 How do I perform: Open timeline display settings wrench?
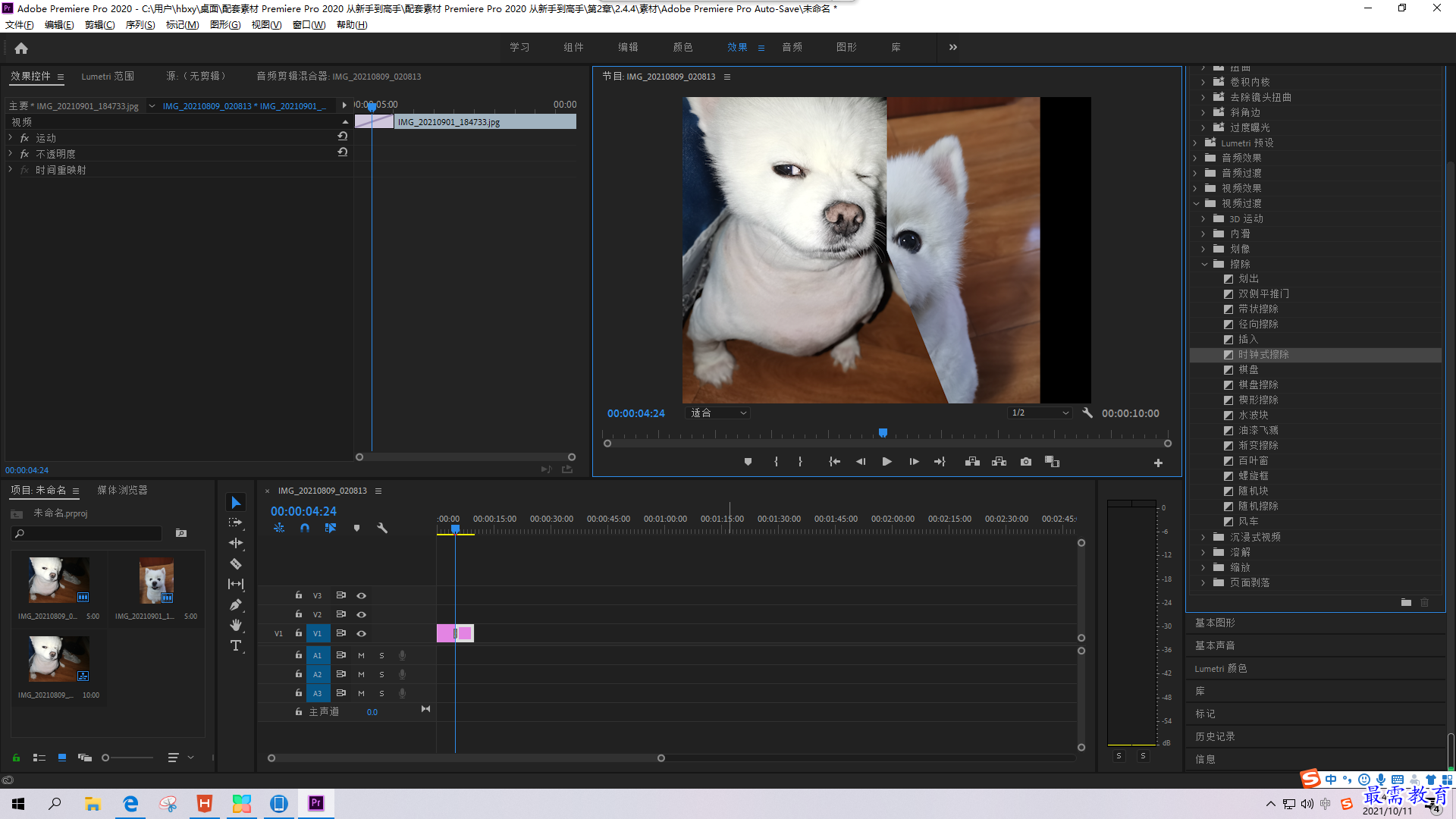coord(382,528)
